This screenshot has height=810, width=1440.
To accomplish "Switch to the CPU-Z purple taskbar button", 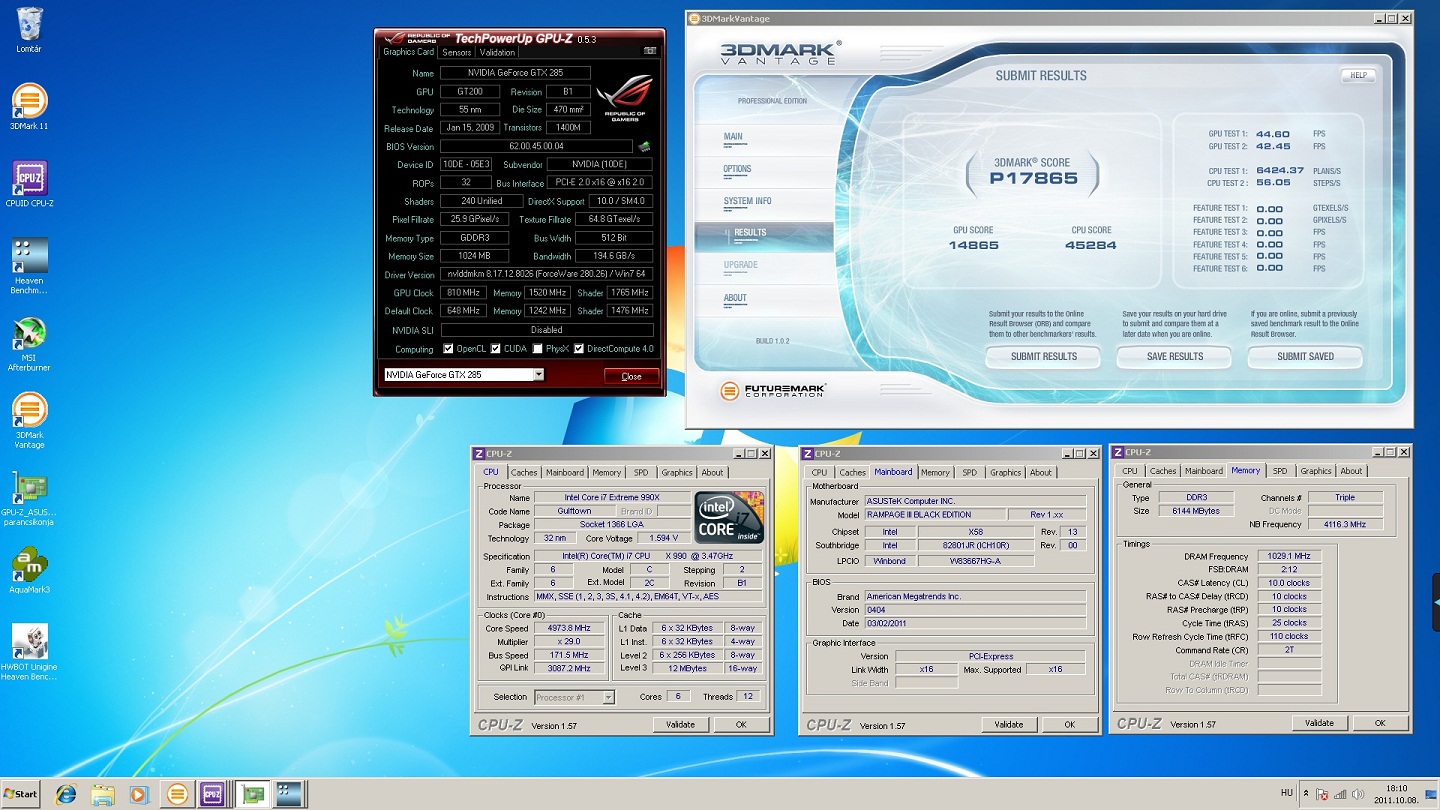I will point(211,794).
